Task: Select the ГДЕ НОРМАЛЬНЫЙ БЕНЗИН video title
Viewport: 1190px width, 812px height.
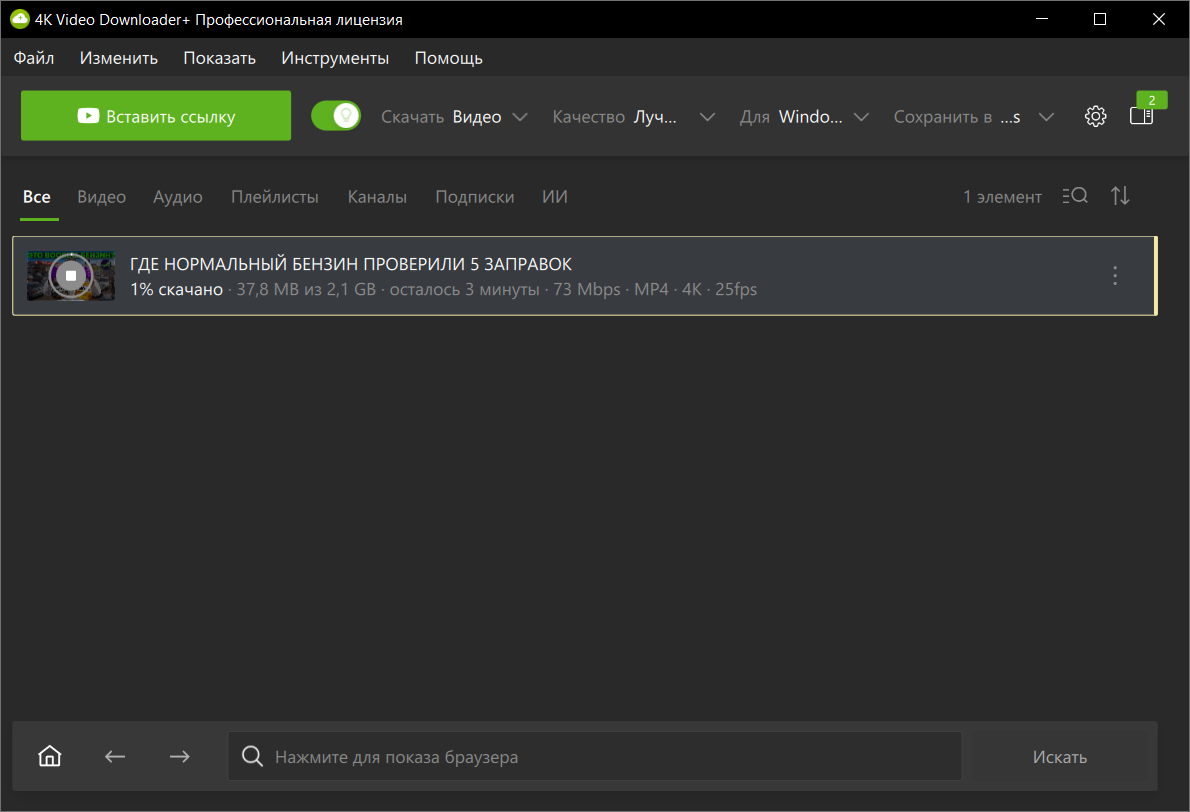Action: point(351,263)
